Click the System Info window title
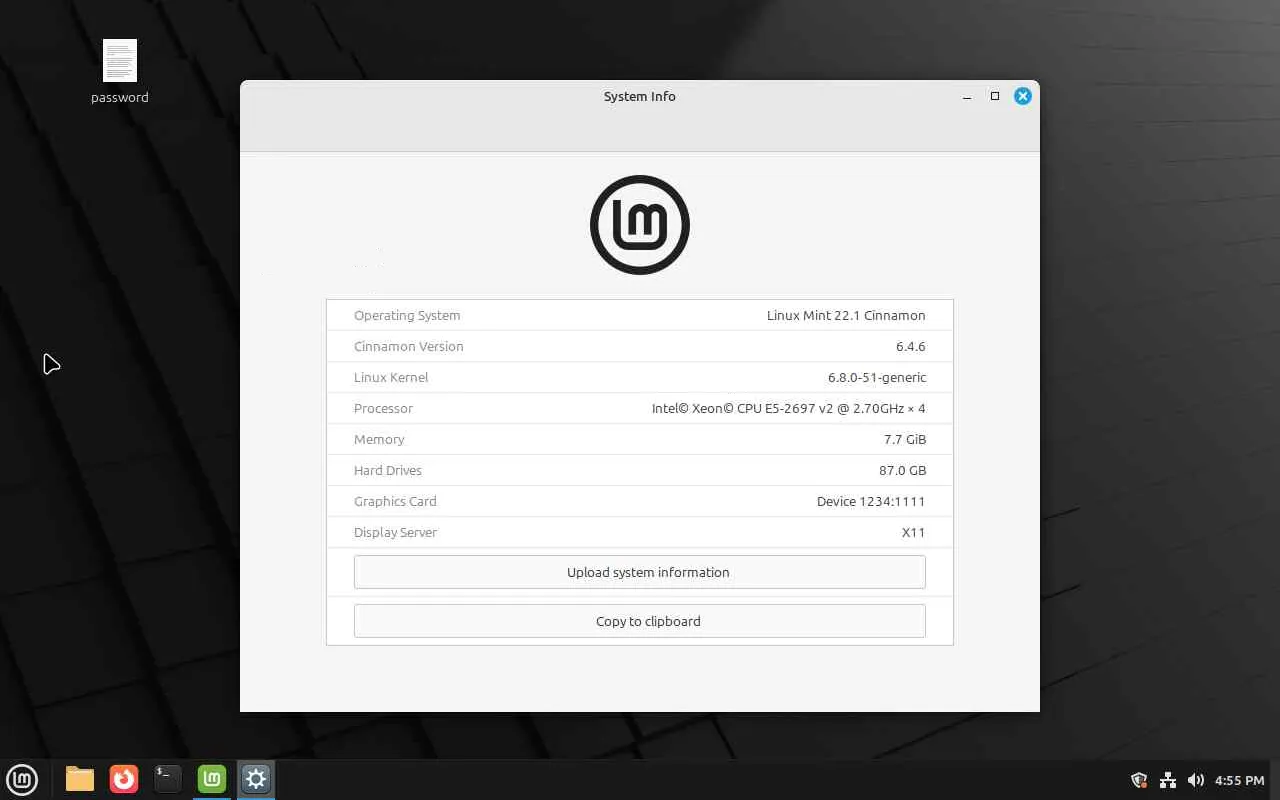The image size is (1280, 800). click(x=640, y=96)
